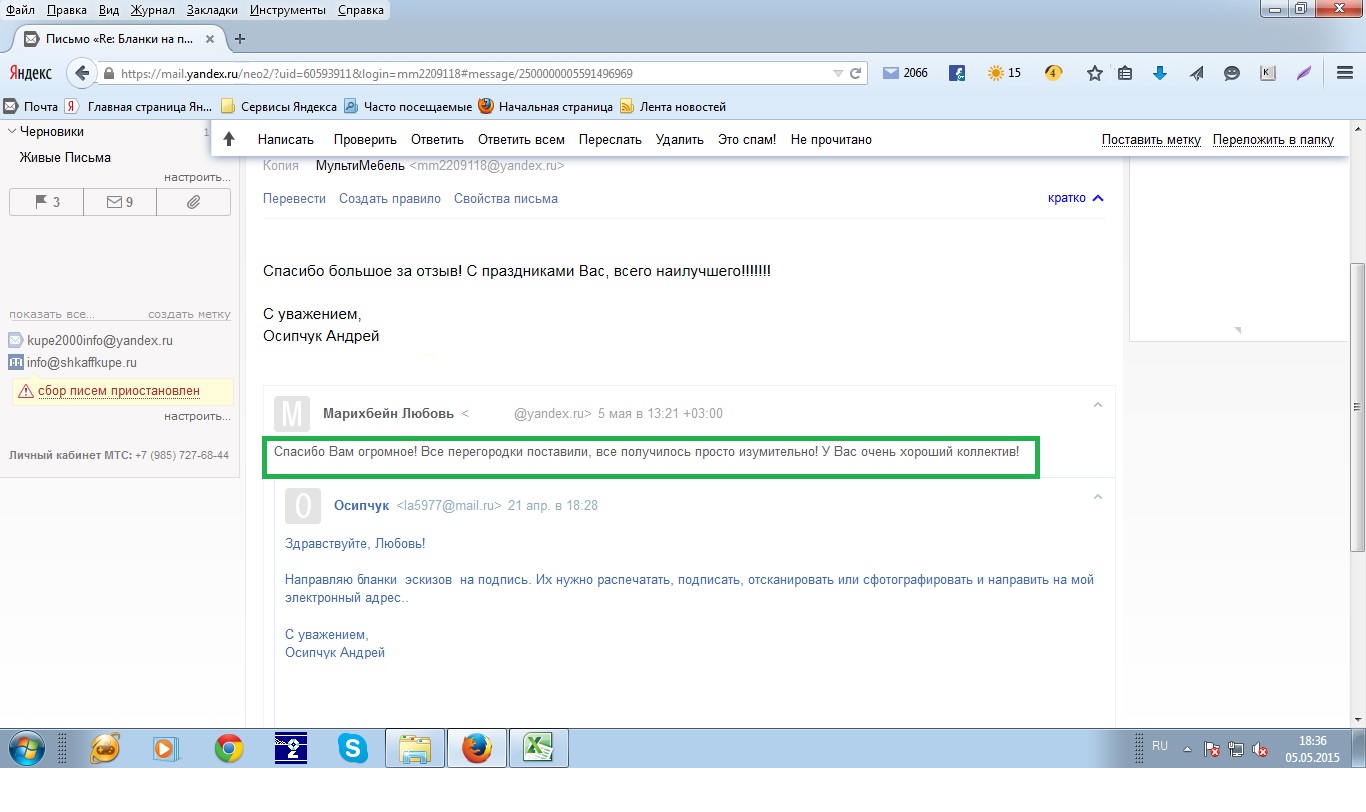This screenshot has height=812, width=1366.
Task: Reload the page with refresh icon
Action: click(x=856, y=73)
